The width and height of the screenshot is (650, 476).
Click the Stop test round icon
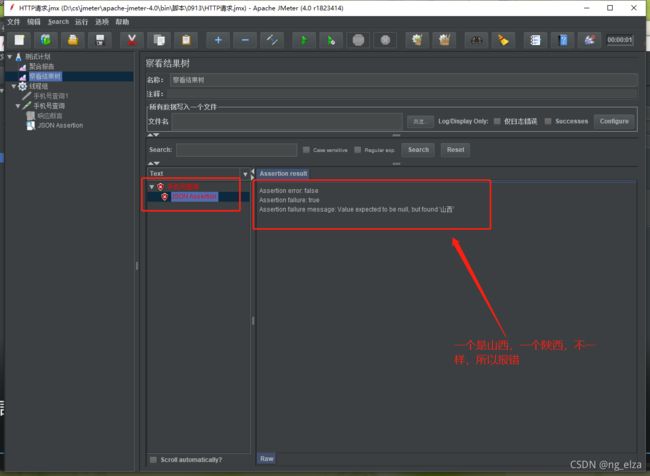coord(358,40)
